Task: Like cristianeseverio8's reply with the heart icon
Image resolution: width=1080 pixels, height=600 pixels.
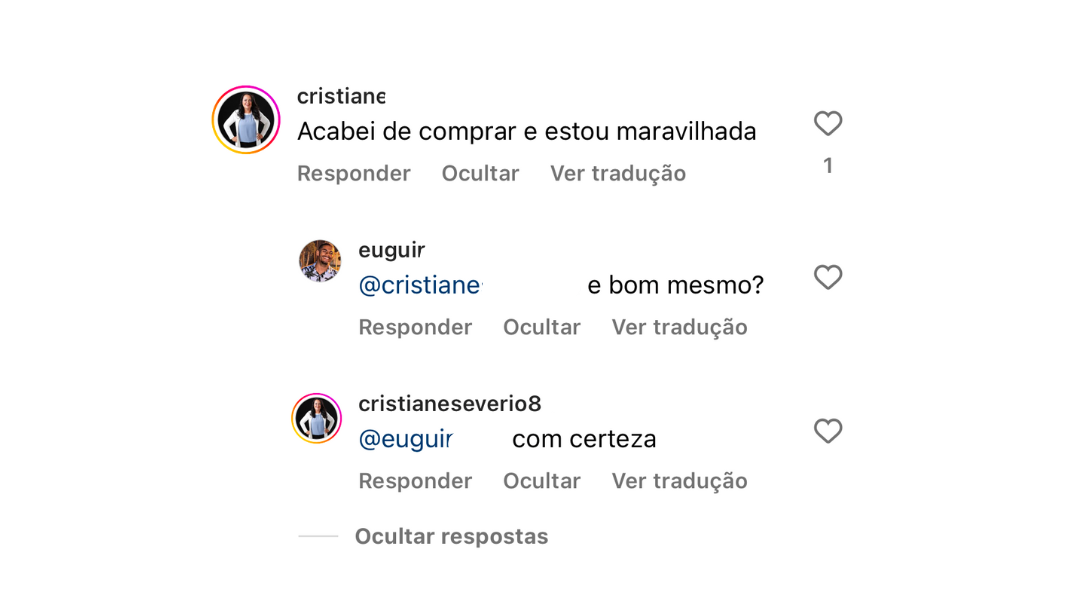Action: (x=827, y=431)
